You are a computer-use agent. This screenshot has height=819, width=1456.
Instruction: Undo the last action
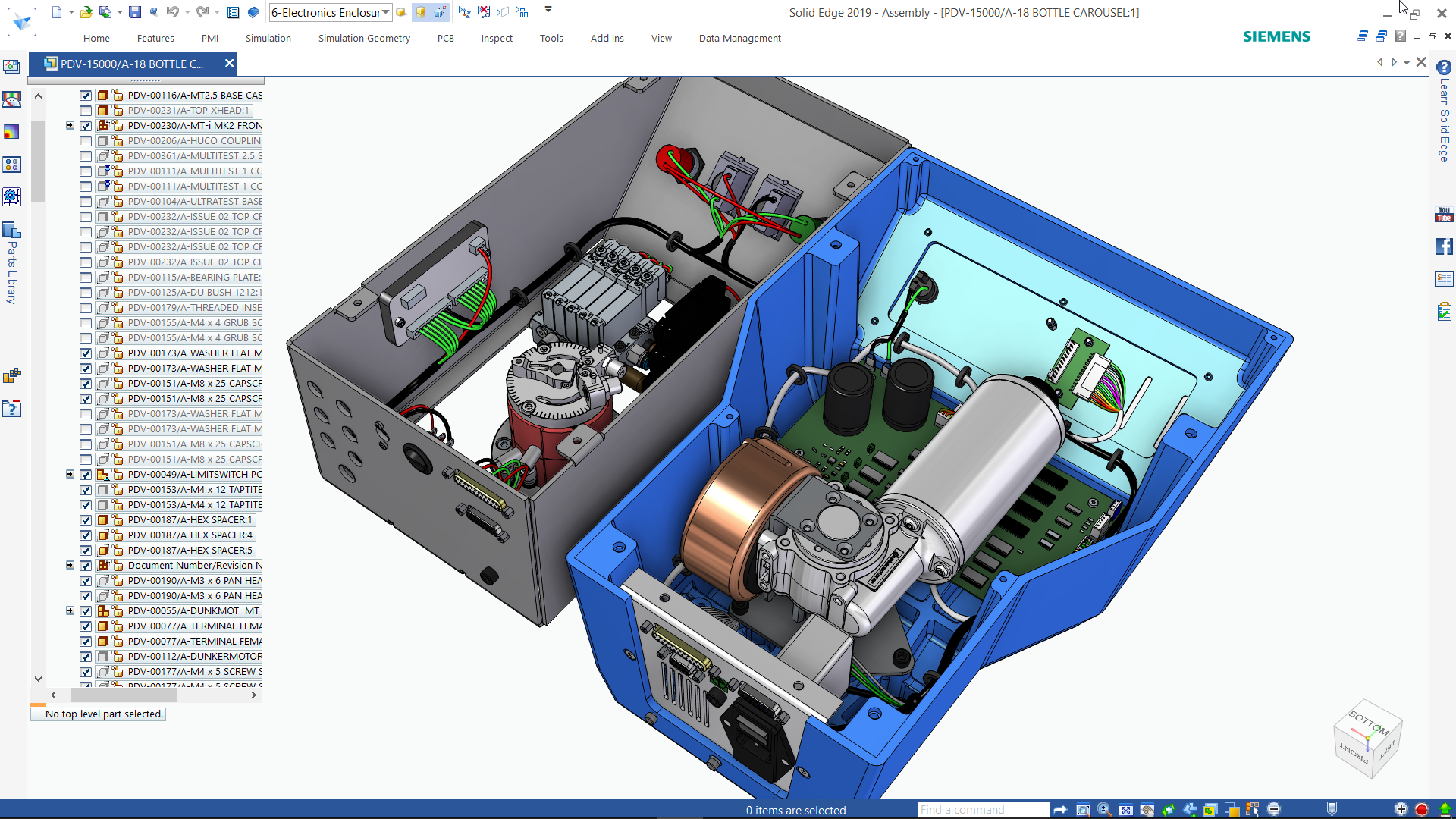tap(173, 12)
